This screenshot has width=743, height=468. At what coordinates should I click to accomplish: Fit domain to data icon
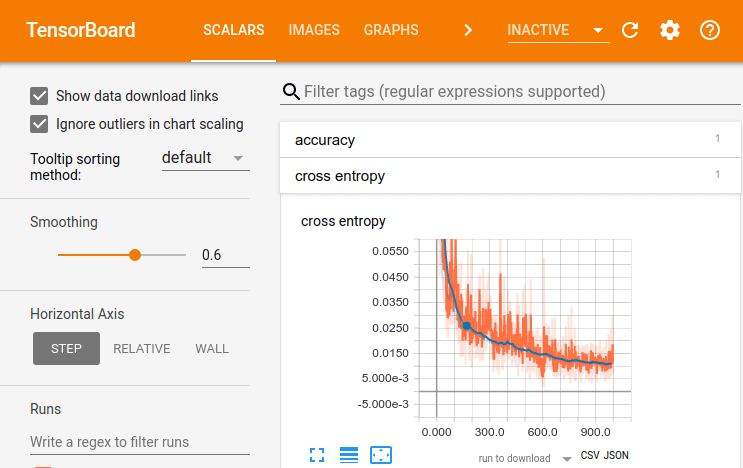coord(381,455)
